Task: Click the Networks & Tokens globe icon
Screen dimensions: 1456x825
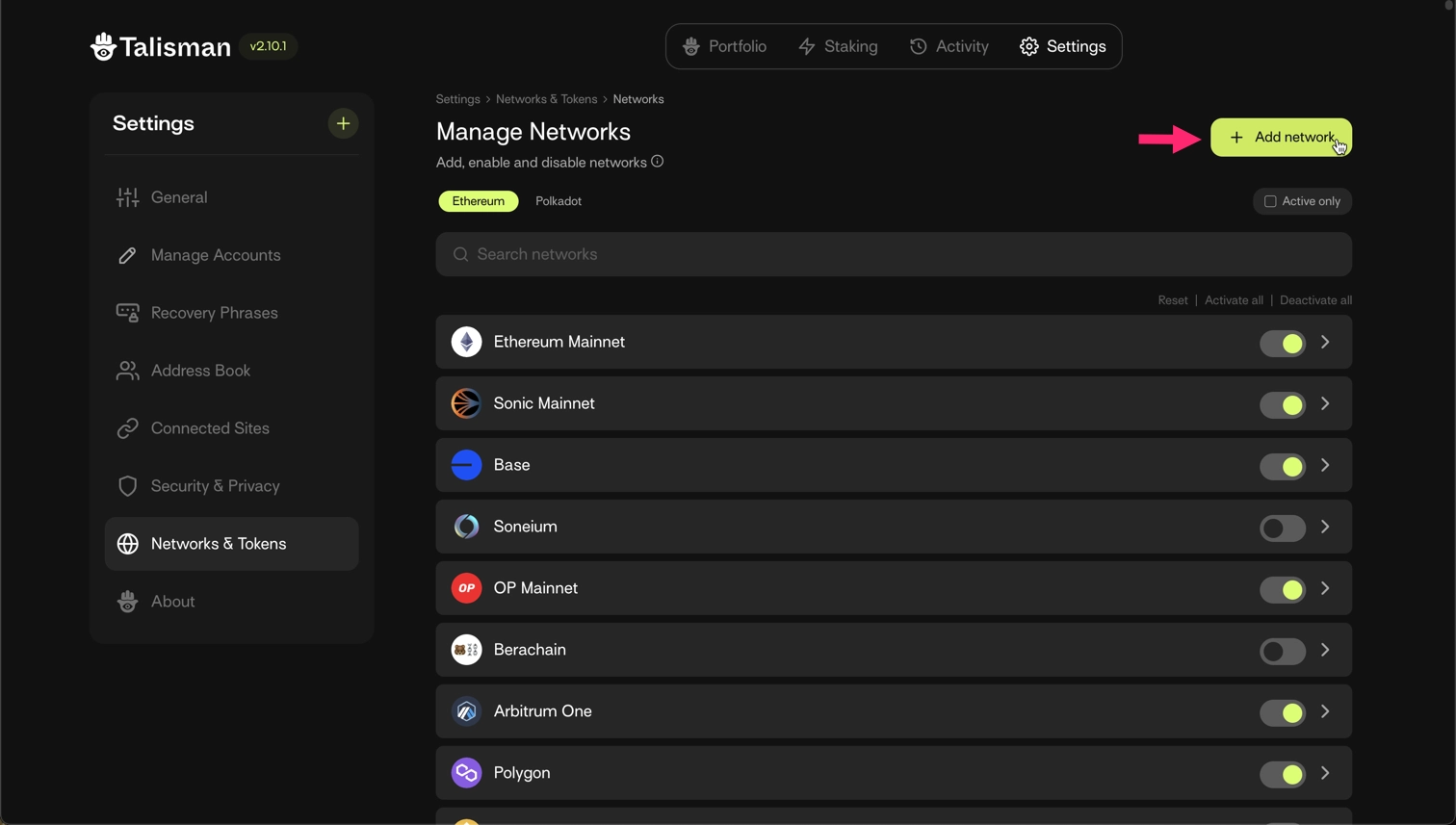Action: click(x=127, y=544)
